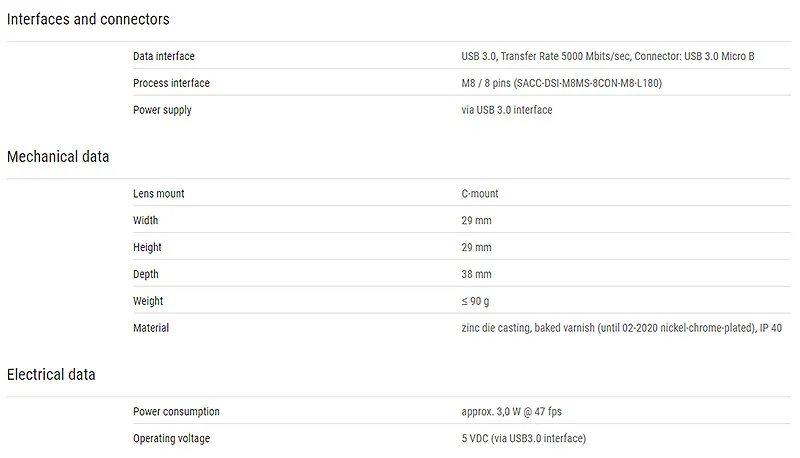
Task: Select the Width row label
Action: coord(145,220)
